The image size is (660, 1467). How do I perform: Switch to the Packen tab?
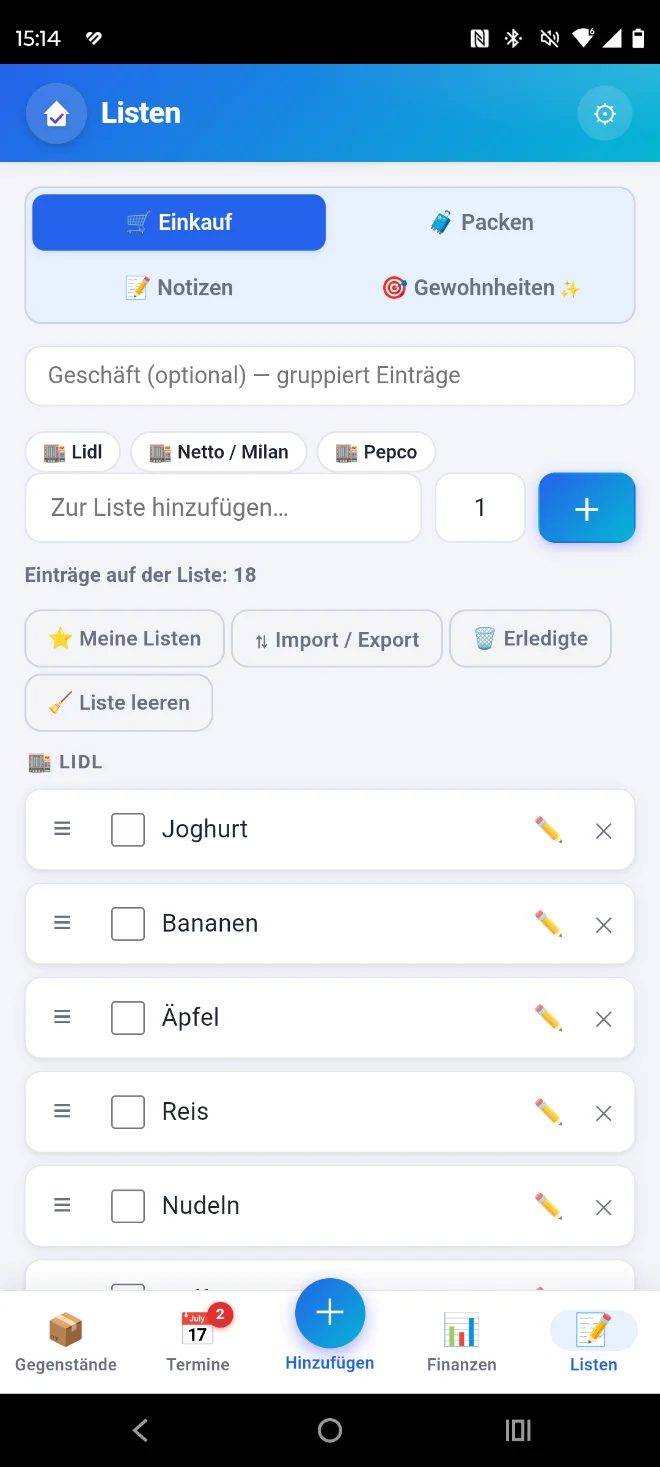click(481, 222)
